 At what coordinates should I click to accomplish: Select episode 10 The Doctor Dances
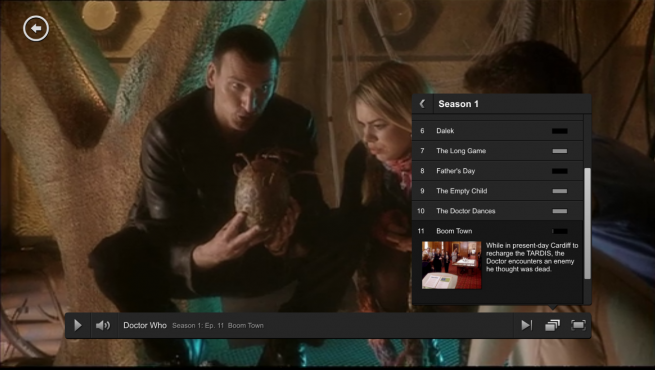click(x=497, y=211)
